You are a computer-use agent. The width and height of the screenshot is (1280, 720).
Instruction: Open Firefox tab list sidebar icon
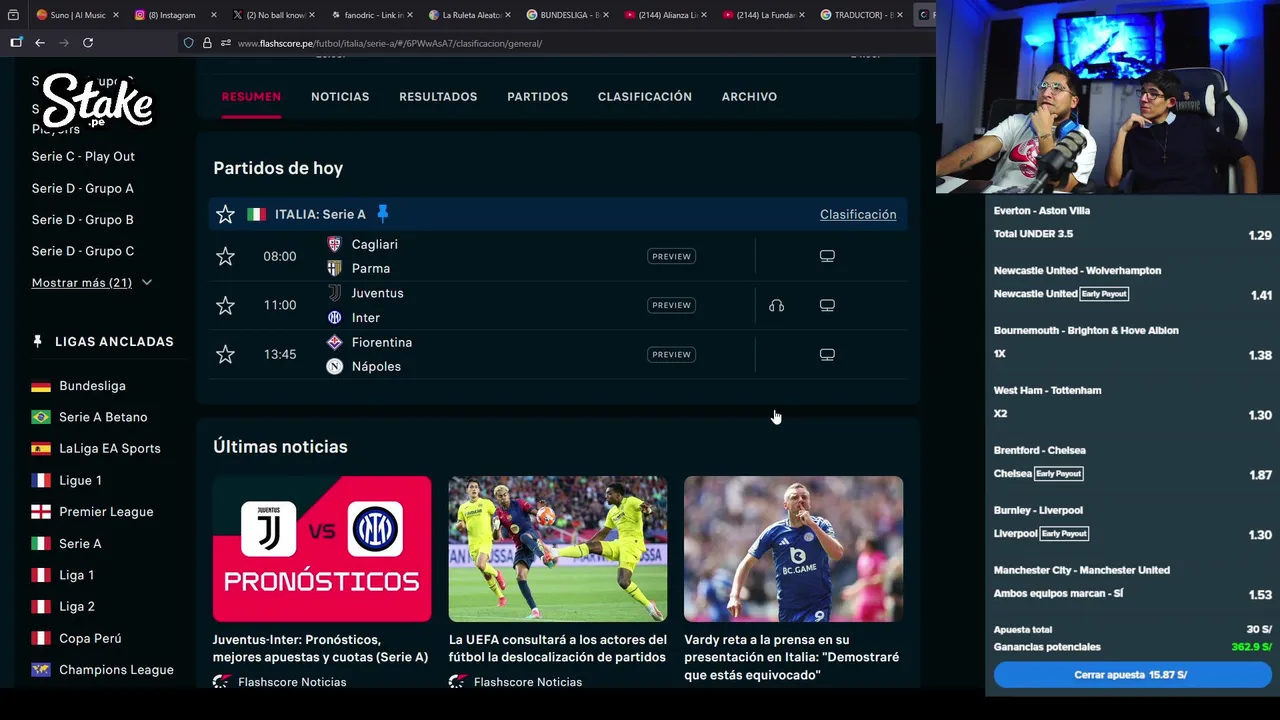(x=13, y=15)
